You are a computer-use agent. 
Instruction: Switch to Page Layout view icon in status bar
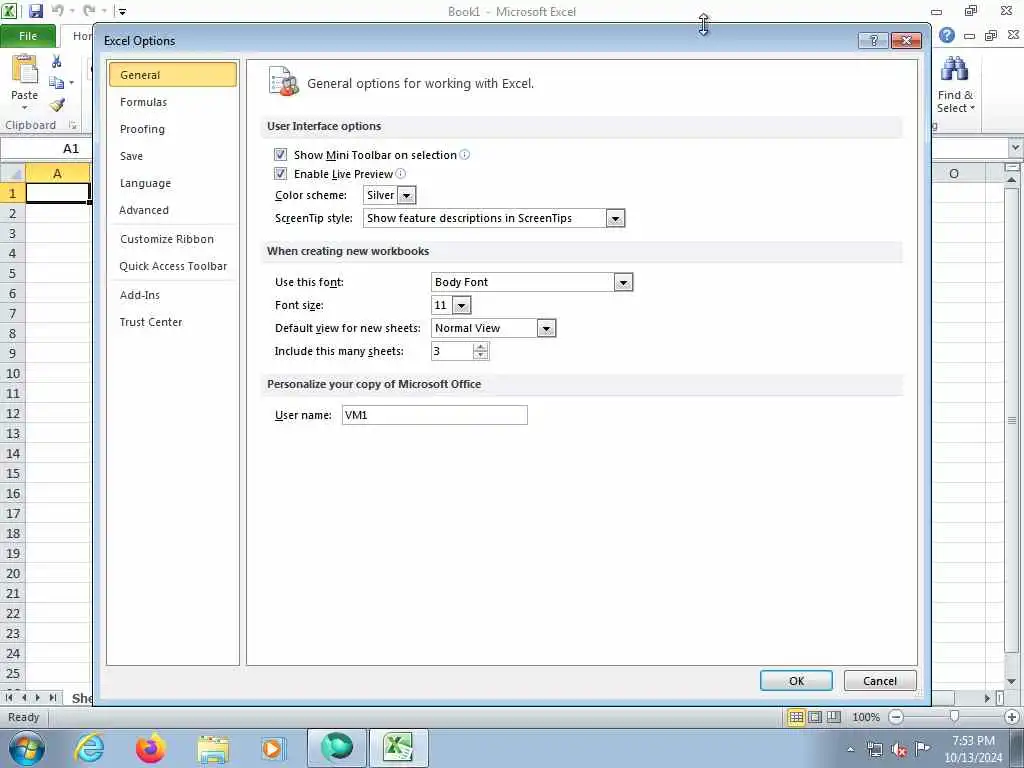click(x=815, y=717)
